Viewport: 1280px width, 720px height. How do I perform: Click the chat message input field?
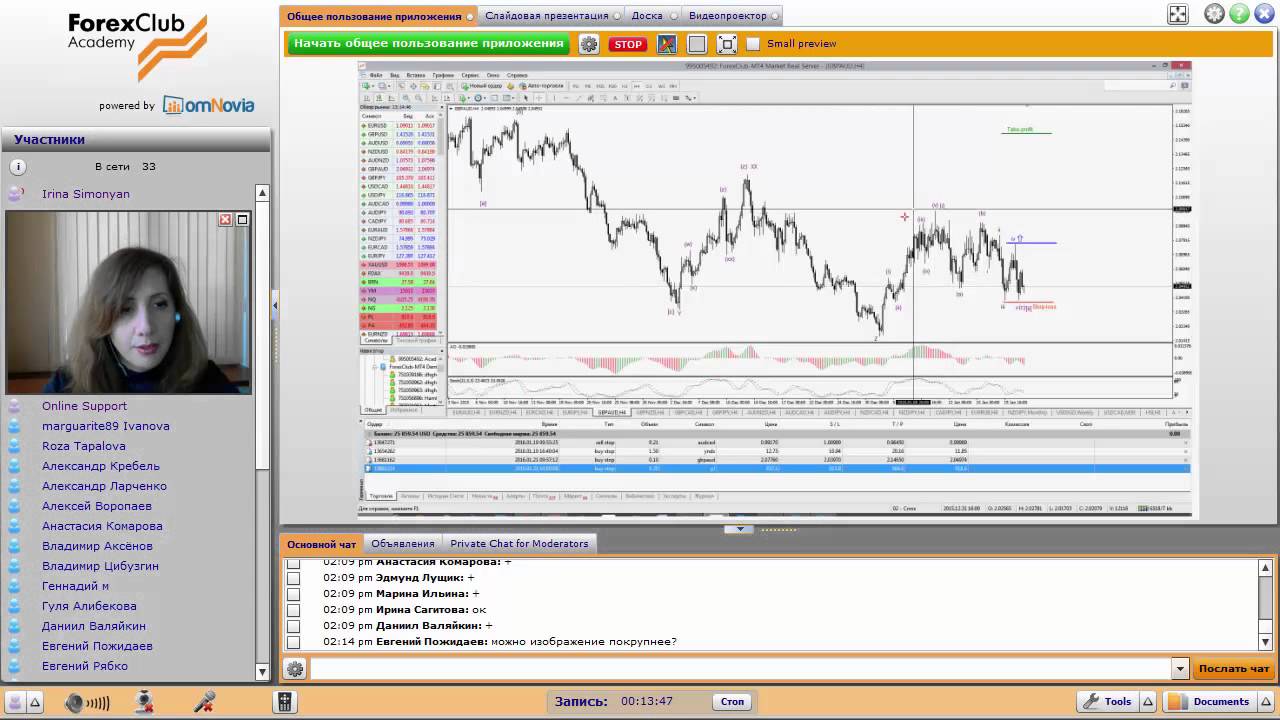[x=741, y=669]
